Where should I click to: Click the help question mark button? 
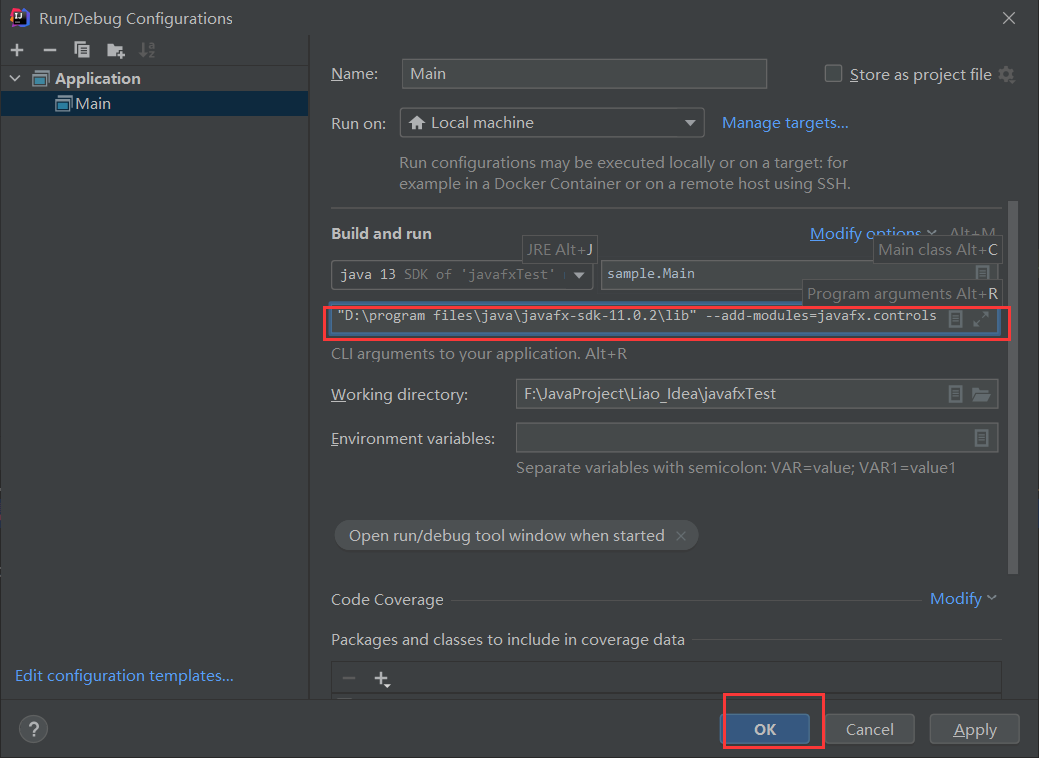coord(33,730)
